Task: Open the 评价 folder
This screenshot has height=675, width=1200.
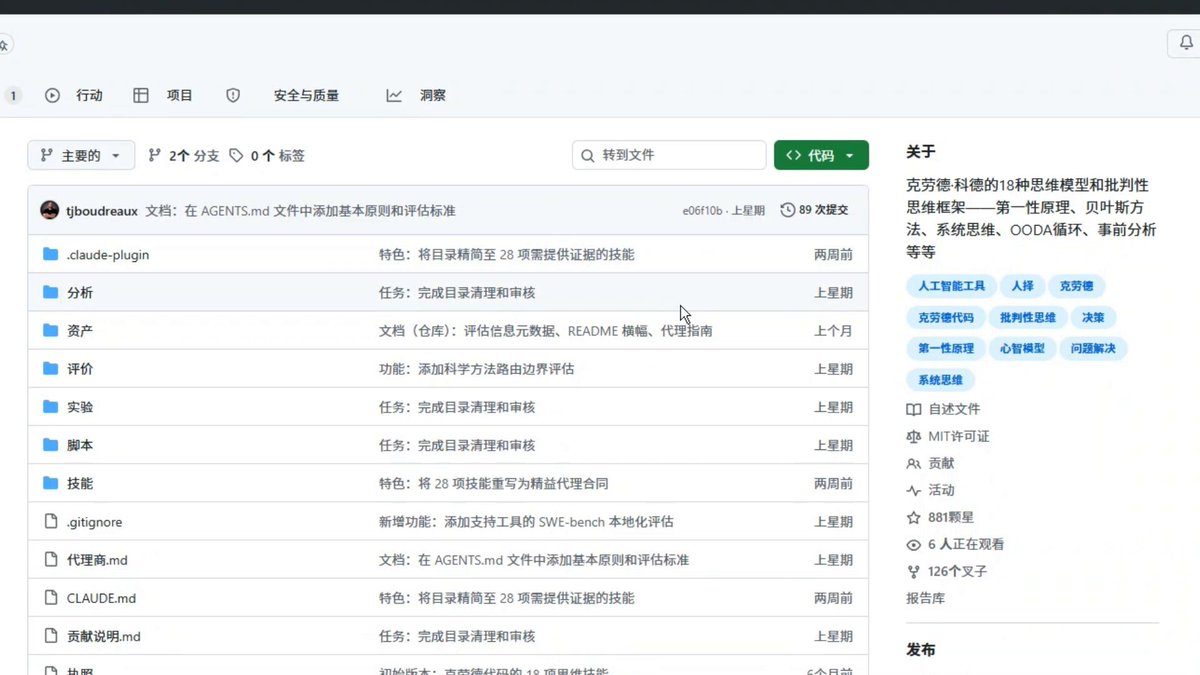Action: [80, 368]
